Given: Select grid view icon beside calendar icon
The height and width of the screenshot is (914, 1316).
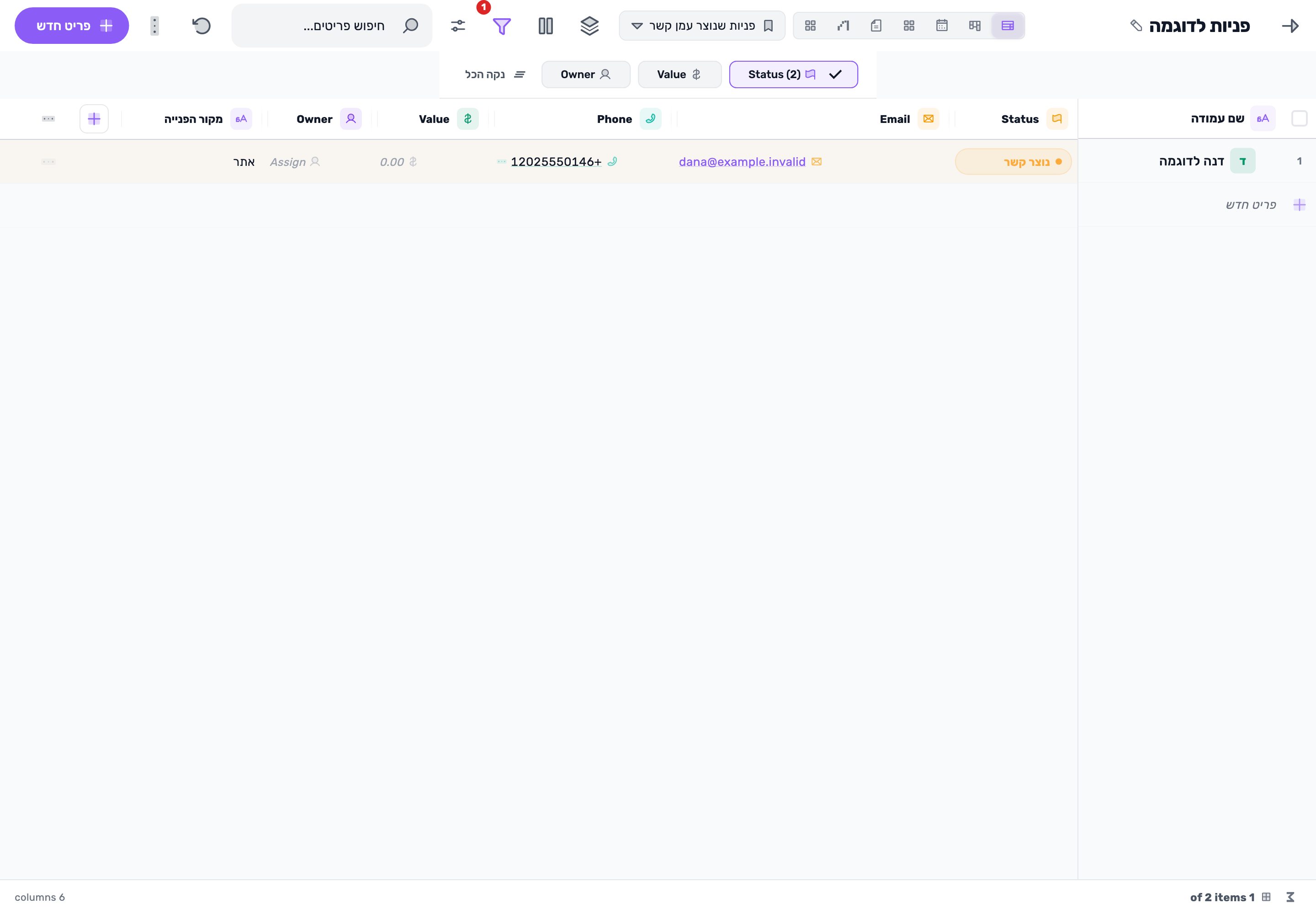Looking at the screenshot, I should [x=909, y=26].
